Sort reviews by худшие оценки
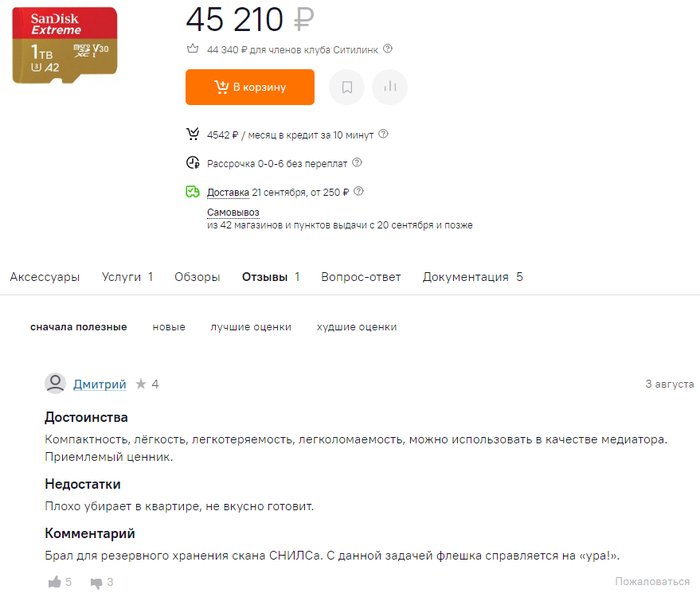The height and width of the screenshot is (597, 700). [x=357, y=327]
